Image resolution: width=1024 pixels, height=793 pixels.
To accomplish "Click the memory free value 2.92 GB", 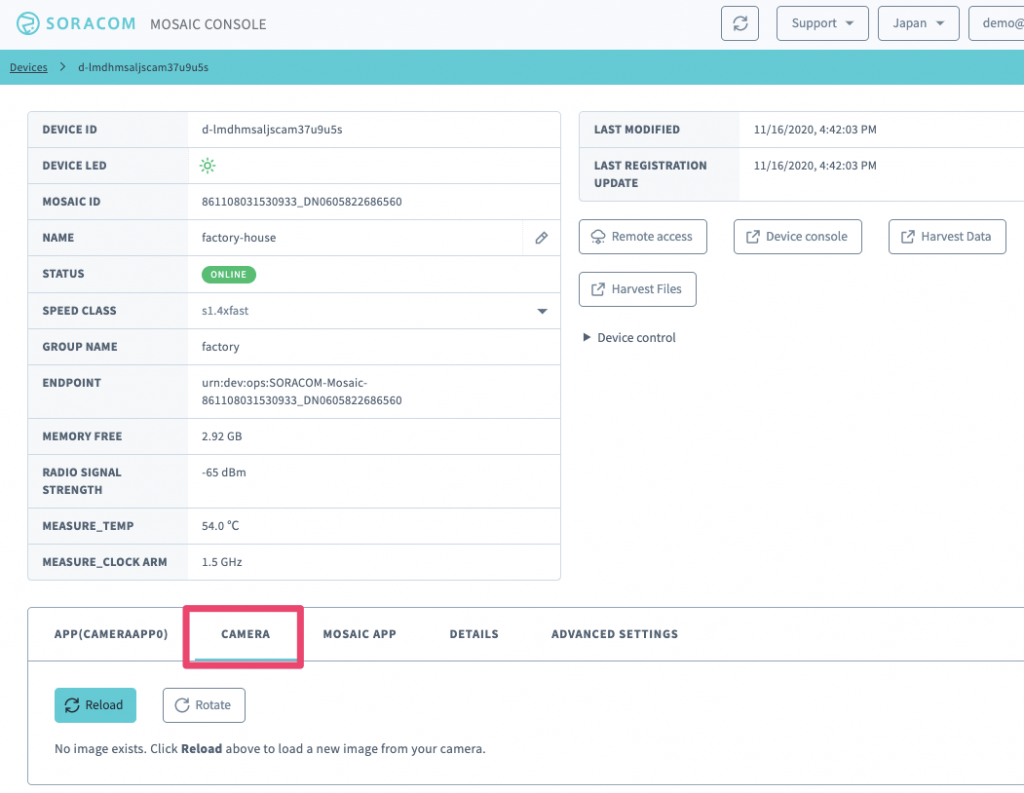I will click(x=221, y=436).
